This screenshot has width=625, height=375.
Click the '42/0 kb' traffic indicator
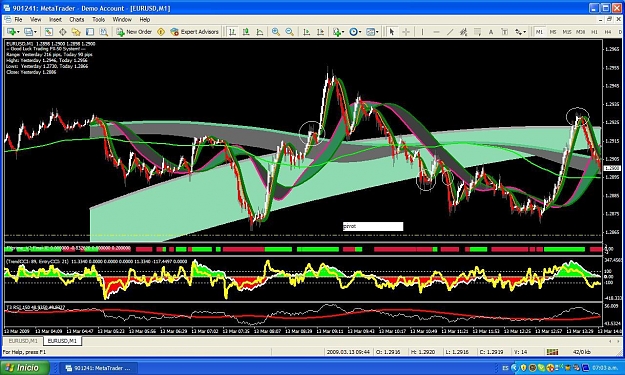tap(581, 352)
